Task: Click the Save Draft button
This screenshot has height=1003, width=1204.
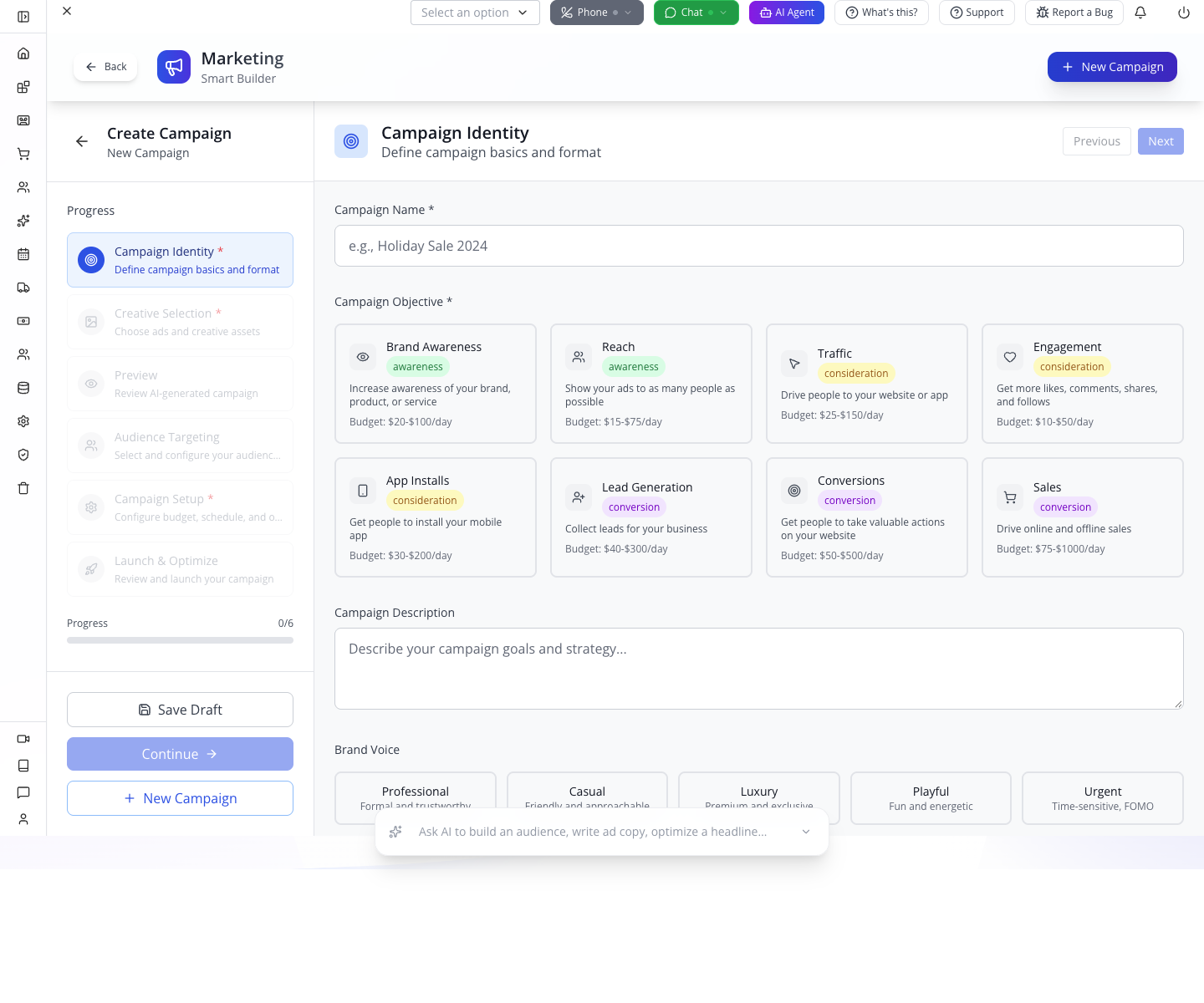Action: click(180, 710)
